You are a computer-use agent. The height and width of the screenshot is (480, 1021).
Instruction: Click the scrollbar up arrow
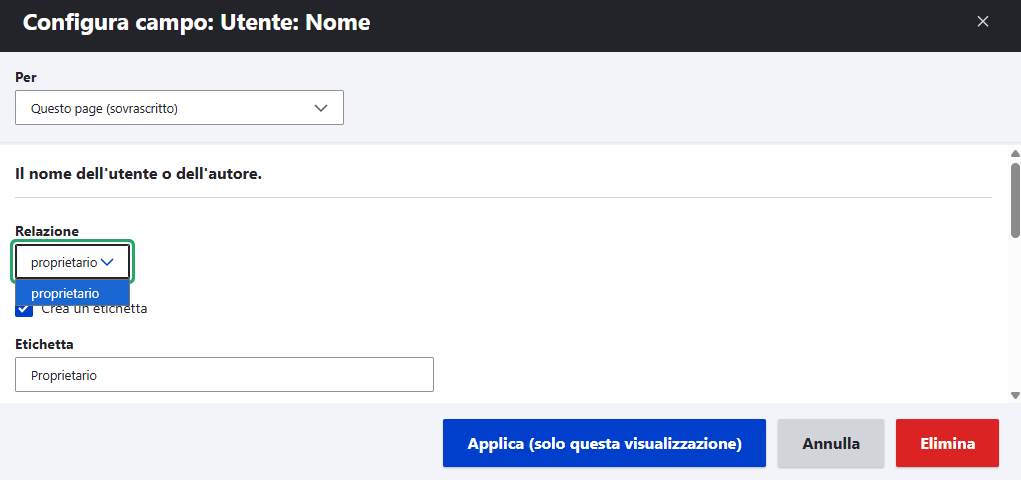point(1015,154)
